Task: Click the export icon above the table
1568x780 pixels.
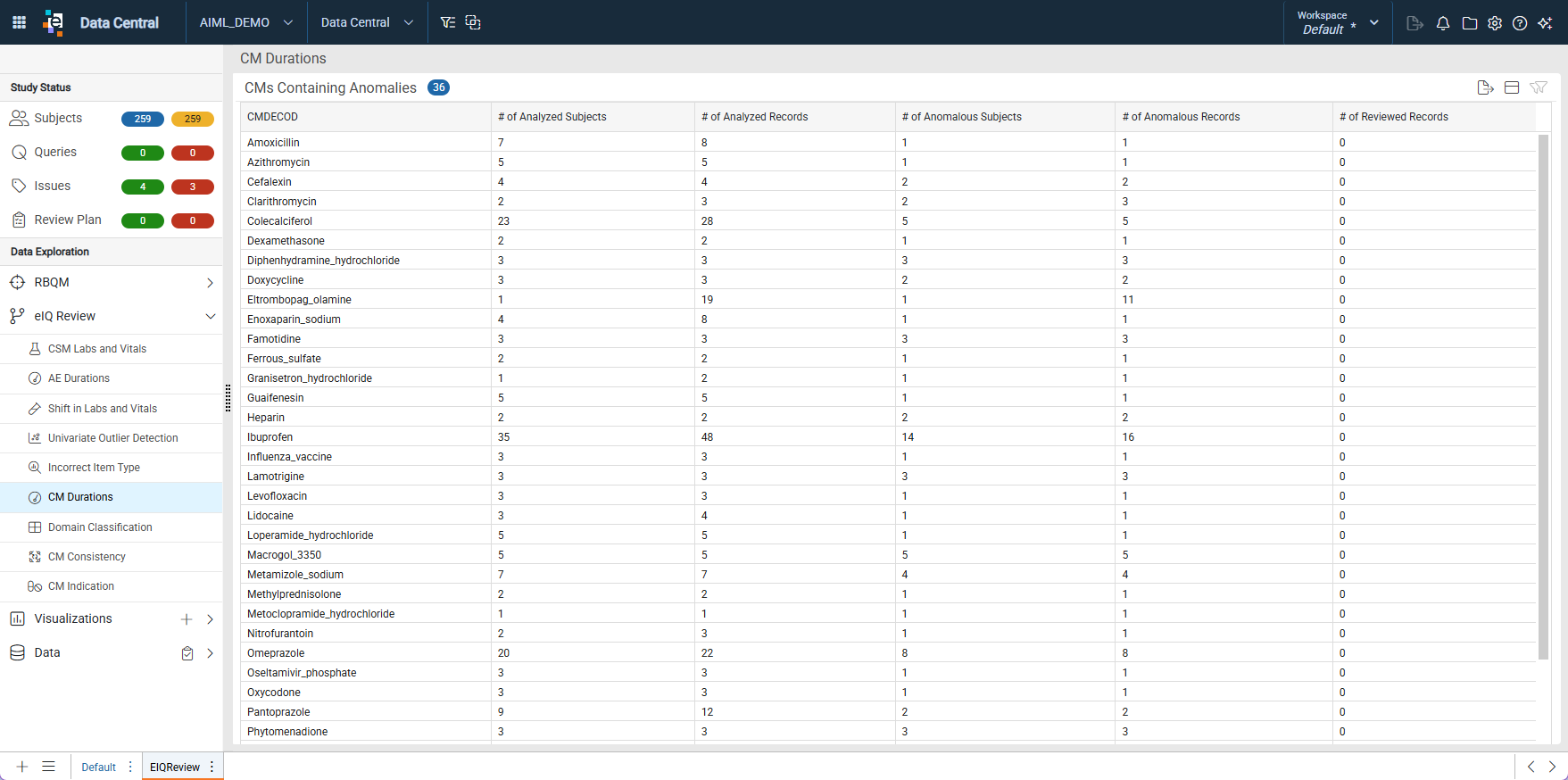Action: (x=1485, y=87)
